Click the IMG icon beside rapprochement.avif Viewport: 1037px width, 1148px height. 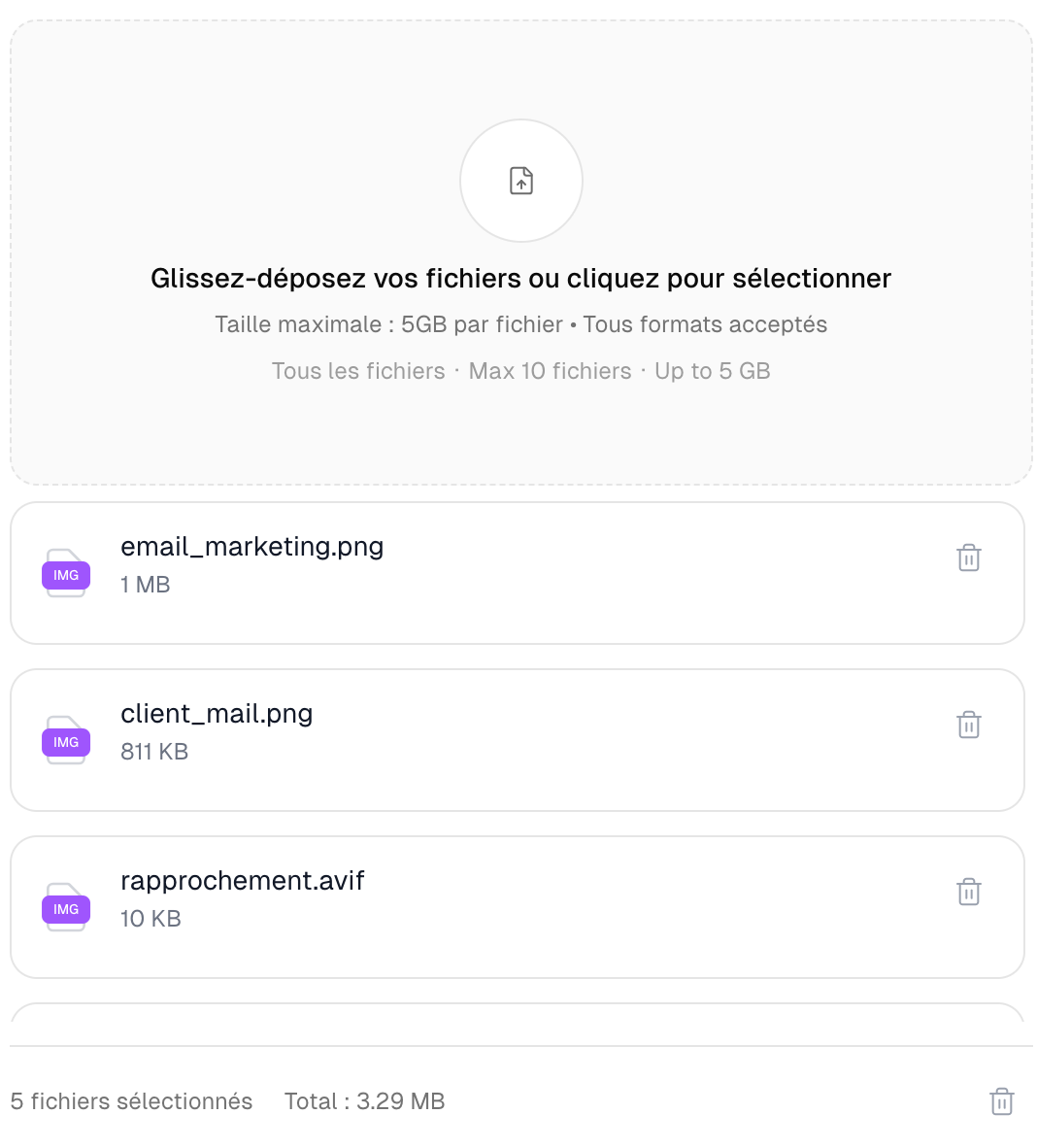pyautogui.click(x=66, y=909)
